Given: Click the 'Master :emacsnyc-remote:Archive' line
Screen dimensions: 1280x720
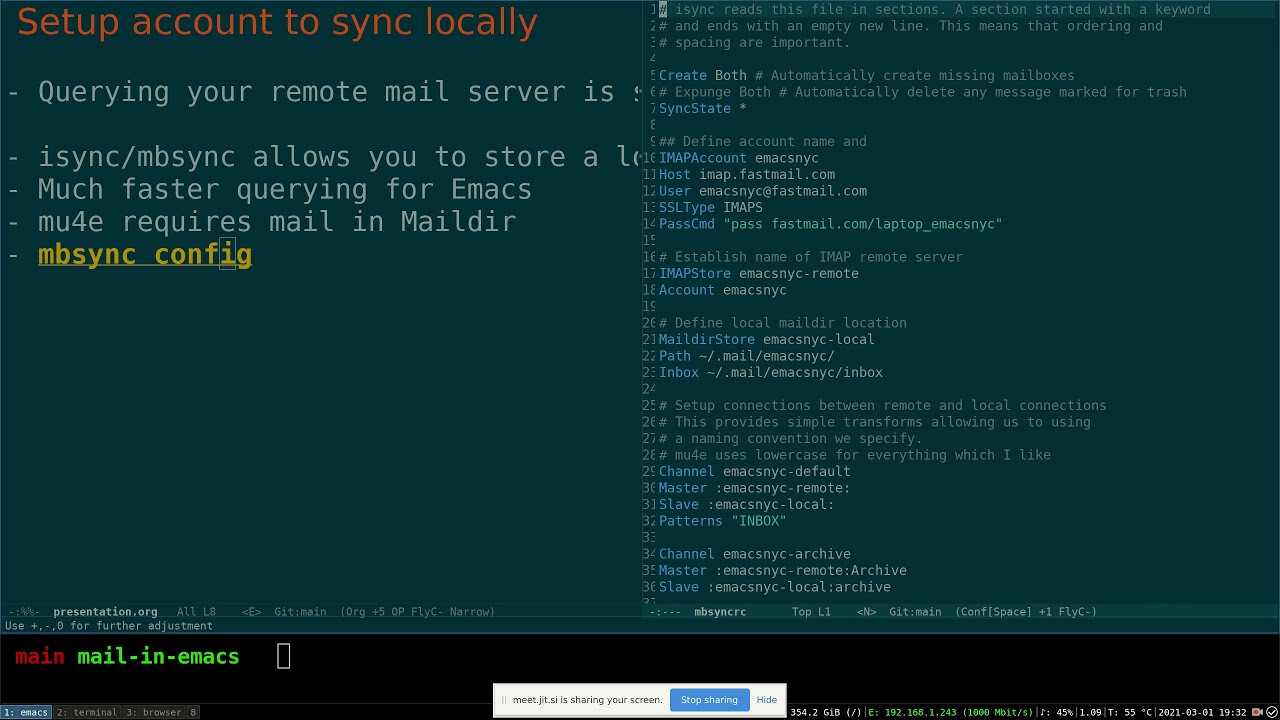Looking at the screenshot, I should pyautogui.click(x=783, y=570).
